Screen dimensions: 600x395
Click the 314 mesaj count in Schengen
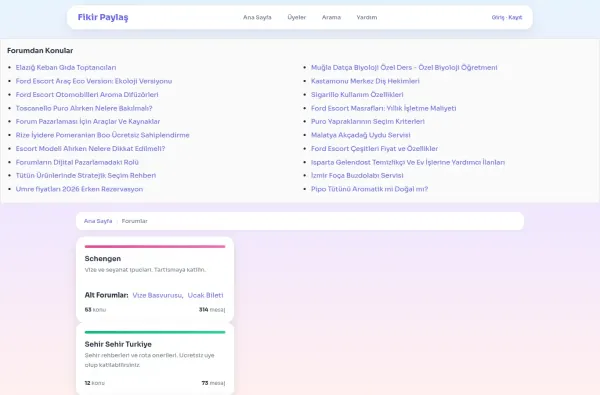(212, 310)
